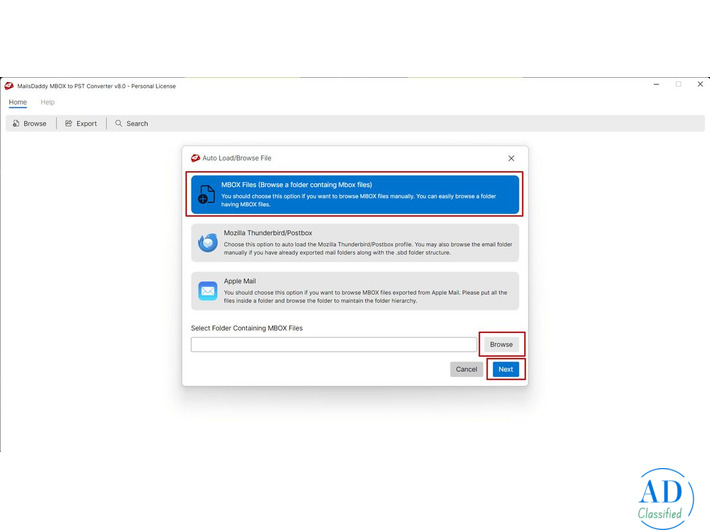Image resolution: width=710 pixels, height=530 pixels.
Task: Select the Apple Mail option title
Action: [x=240, y=281]
